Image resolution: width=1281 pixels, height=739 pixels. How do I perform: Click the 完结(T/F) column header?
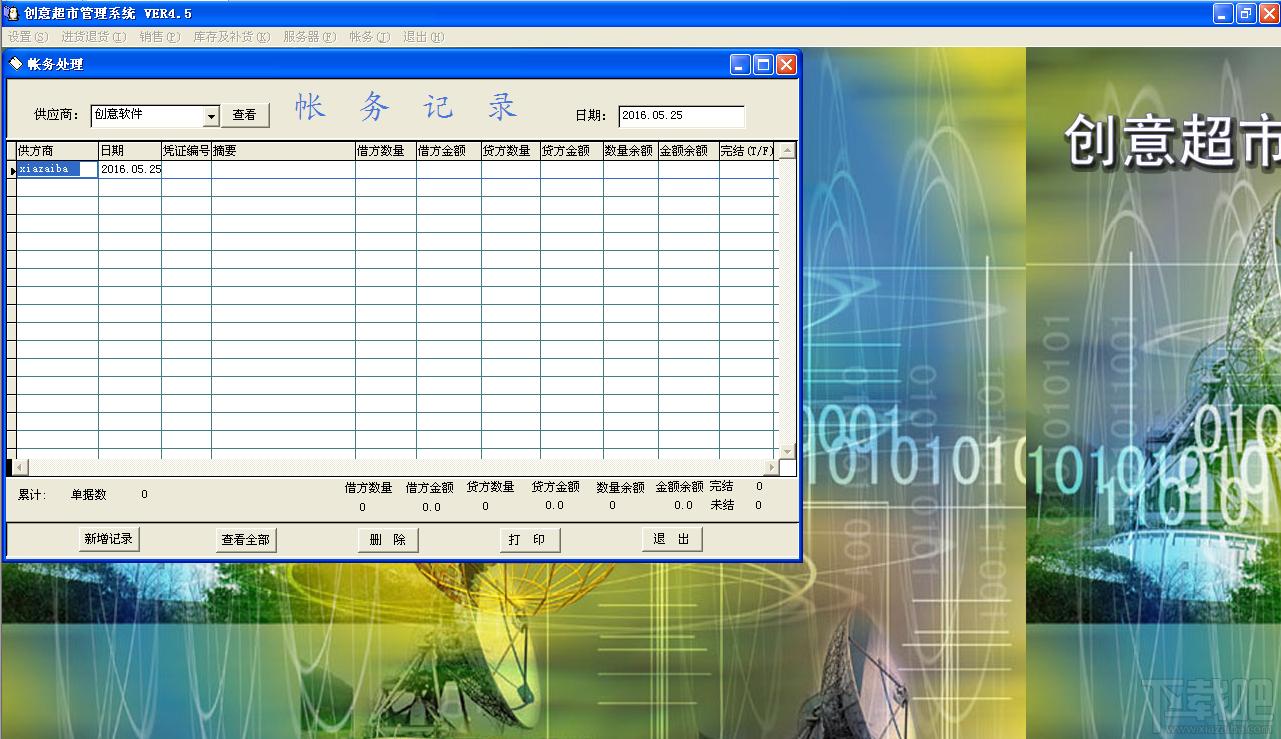coord(747,151)
